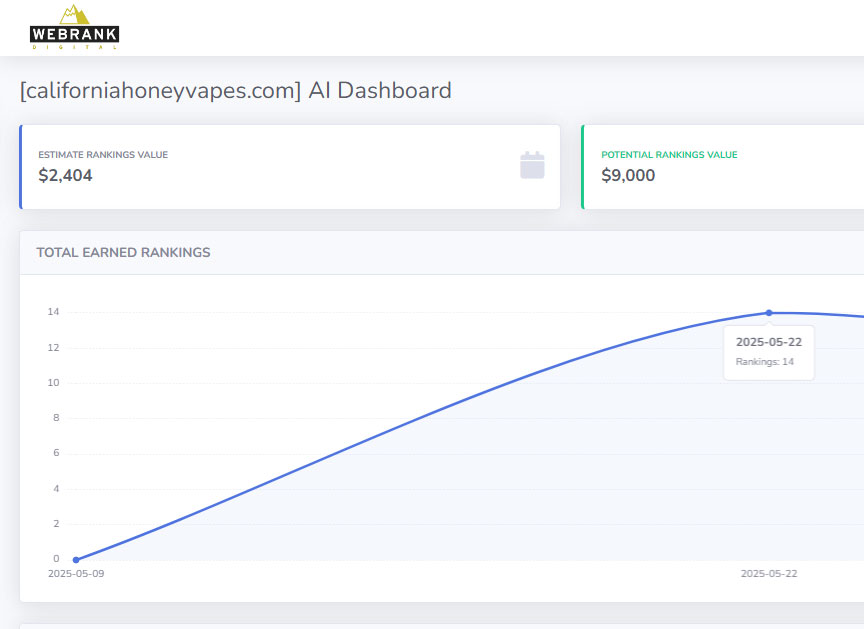The height and width of the screenshot is (629, 864).
Task: Click the 8 label on the y-axis
Action: [56, 418]
